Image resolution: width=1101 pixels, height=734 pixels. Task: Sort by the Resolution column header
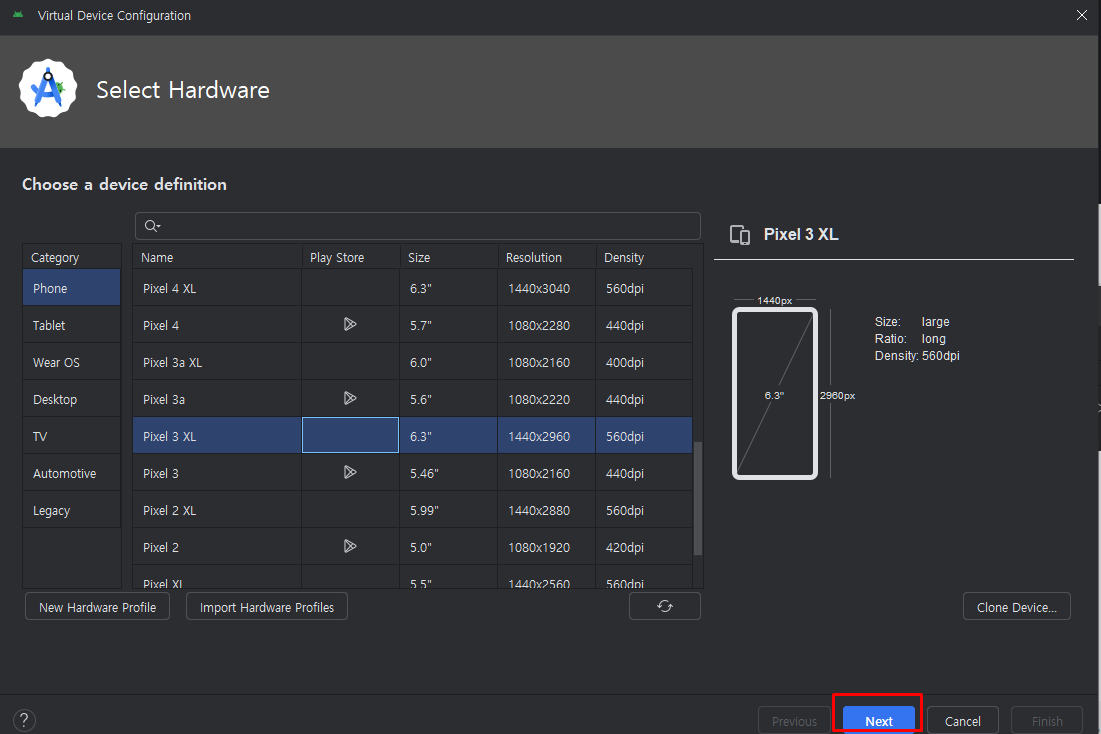[x=547, y=257]
